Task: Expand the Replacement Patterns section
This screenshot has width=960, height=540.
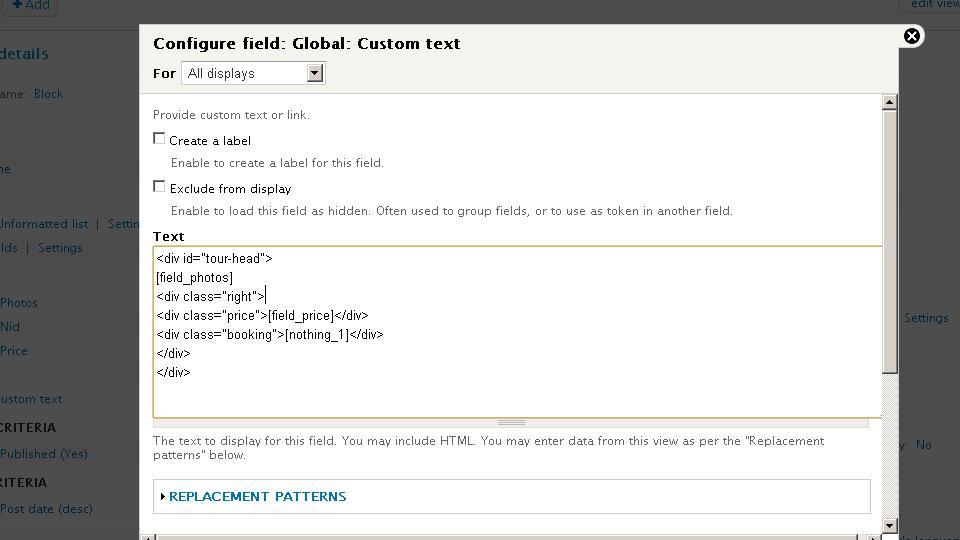Action: 257,497
